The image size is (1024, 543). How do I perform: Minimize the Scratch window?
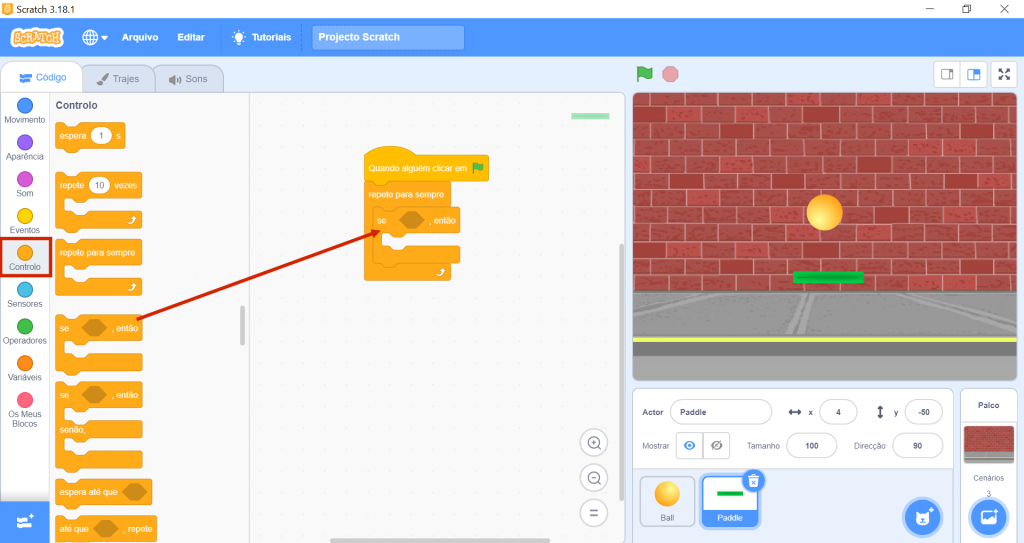[929, 9]
